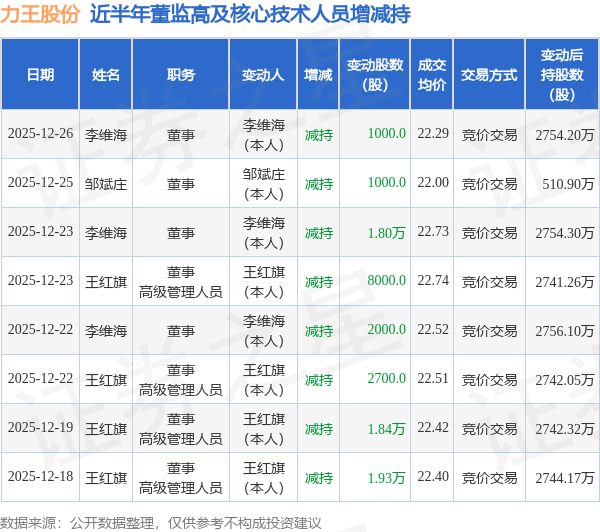Image resolution: width=600 pixels, height=532 pixels.
Task: Click the date 2025-12-19
Action: coord(41,428)
